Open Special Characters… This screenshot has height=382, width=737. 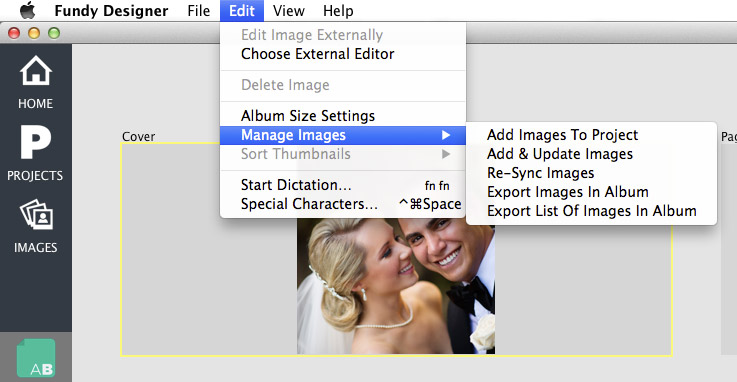coord(343,204)
